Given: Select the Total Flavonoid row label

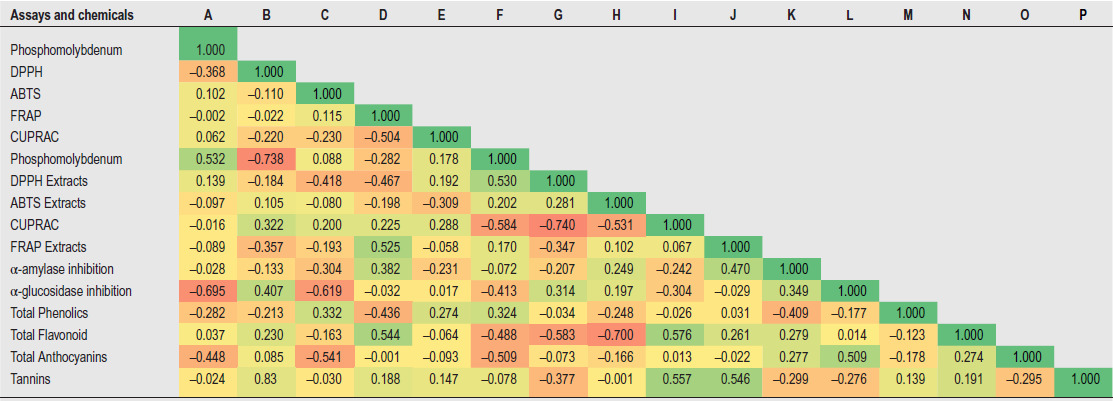Looking at the screenshot, I should point(49,335).
